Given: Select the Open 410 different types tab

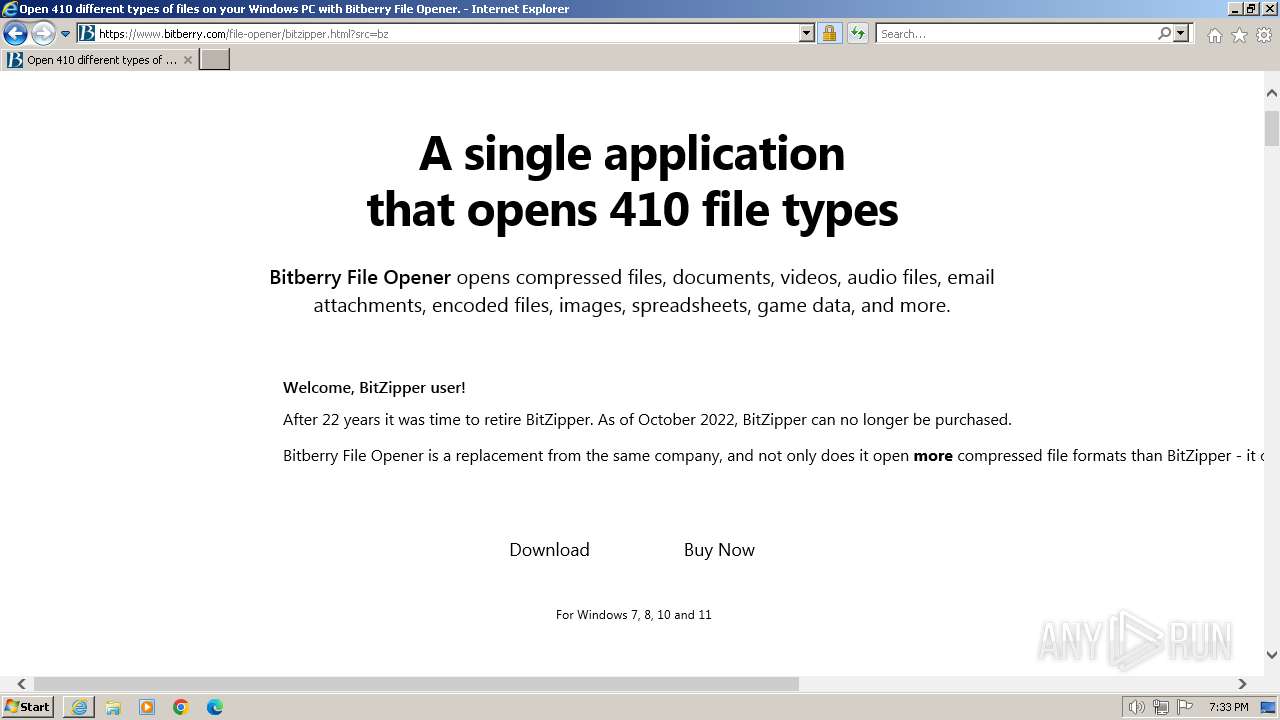Looking at the screenshot, I should coord(100,60).
